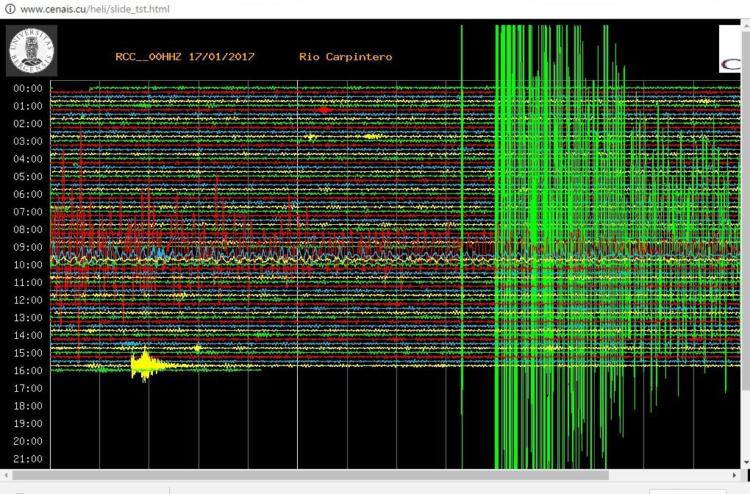Click the vertical scrollbar down arrow
The image size is (750, 494).
pyautogui.click(x=746, y=463)
